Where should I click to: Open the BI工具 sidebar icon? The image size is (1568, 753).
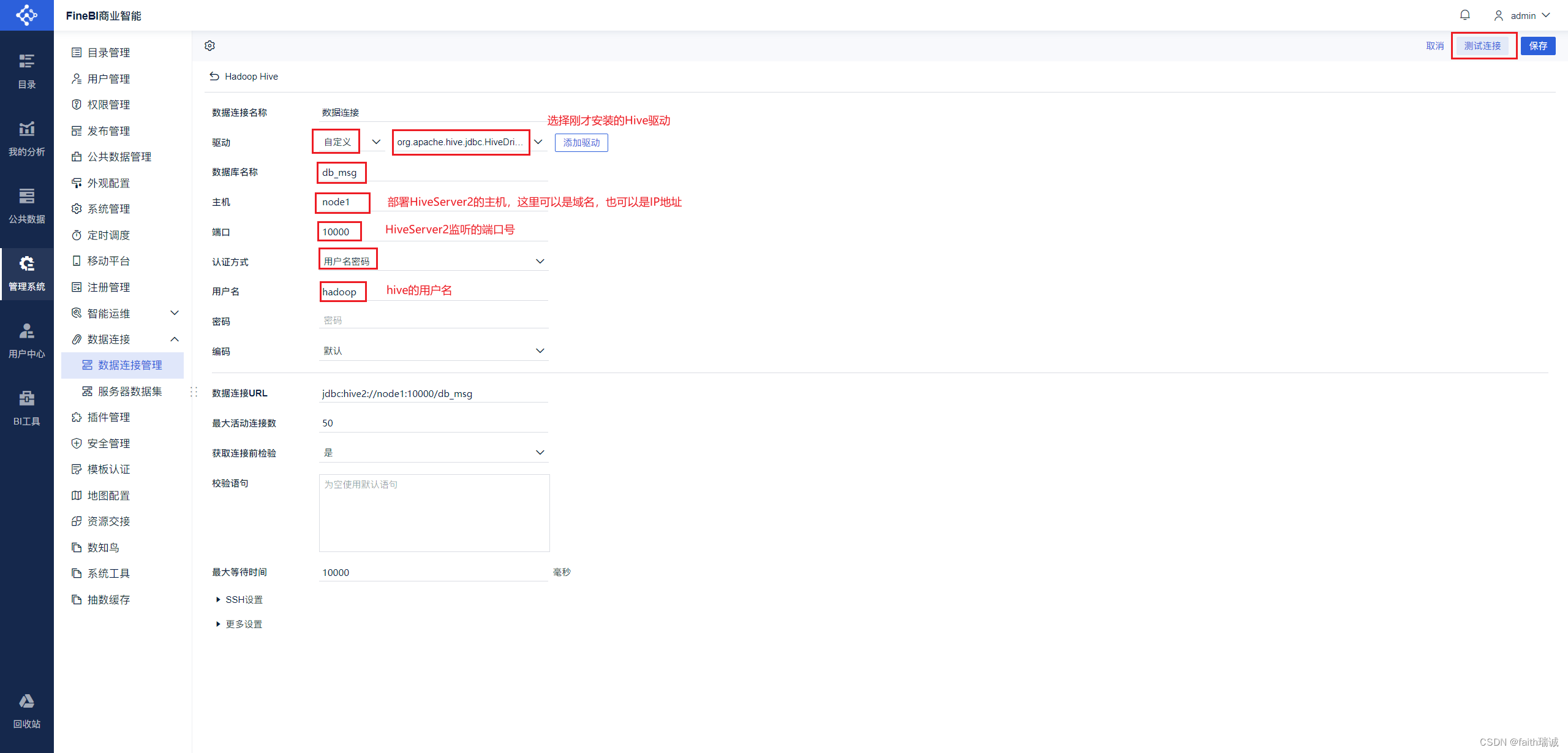pos(26,408)
